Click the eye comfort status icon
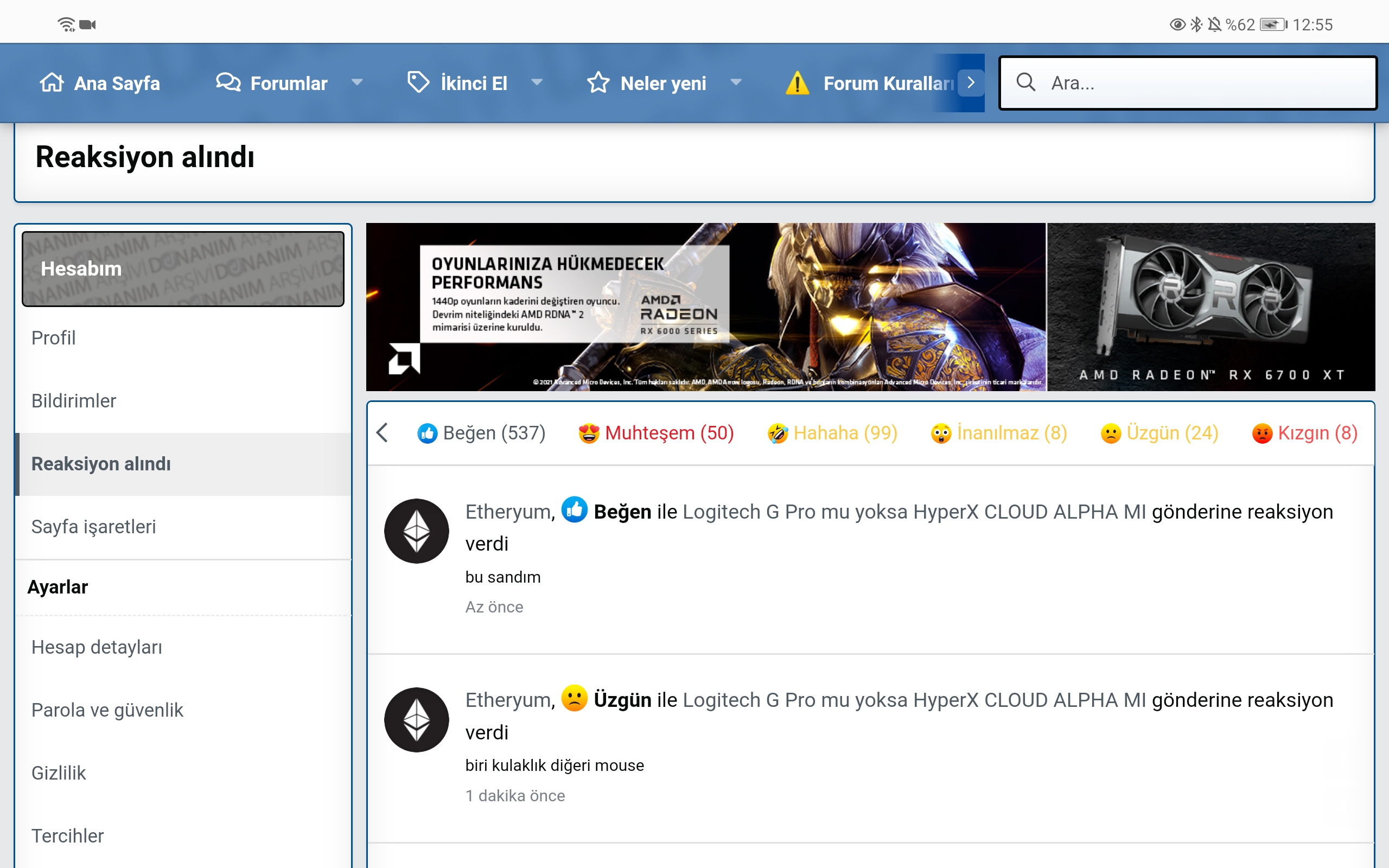This screenshot has width=1389, height=868. (x=1177, y=24)
